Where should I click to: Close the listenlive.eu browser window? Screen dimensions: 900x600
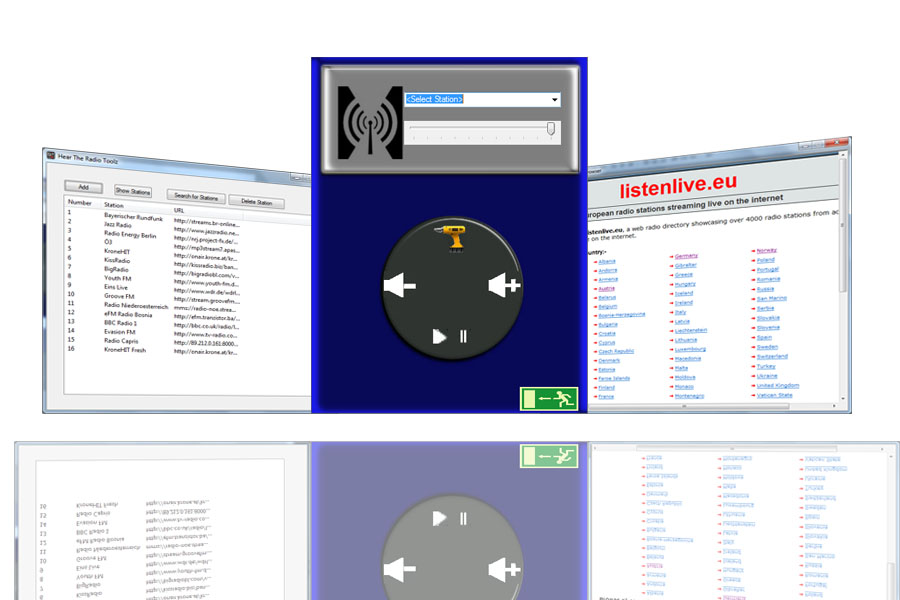[836, 141]
